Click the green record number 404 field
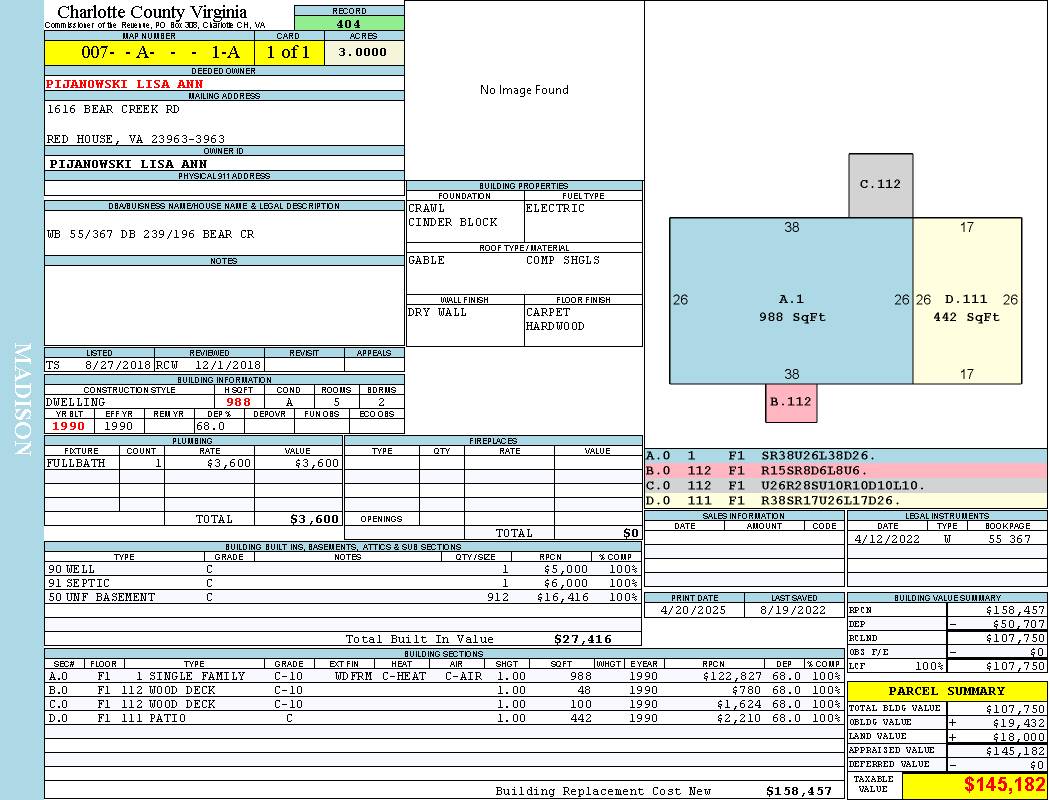 coord(349,24)
